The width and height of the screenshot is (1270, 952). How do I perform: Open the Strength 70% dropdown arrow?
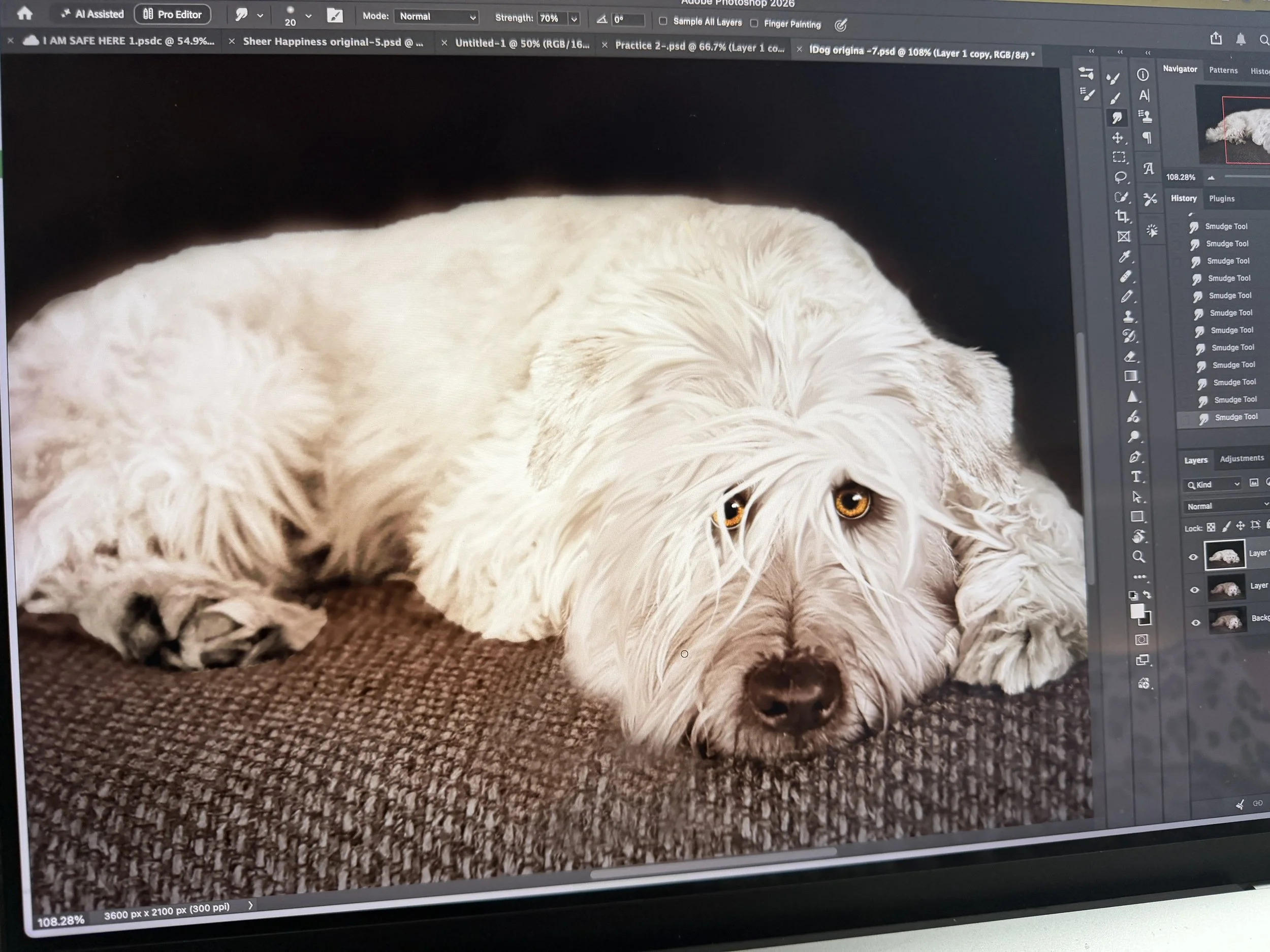pos(574,19)
